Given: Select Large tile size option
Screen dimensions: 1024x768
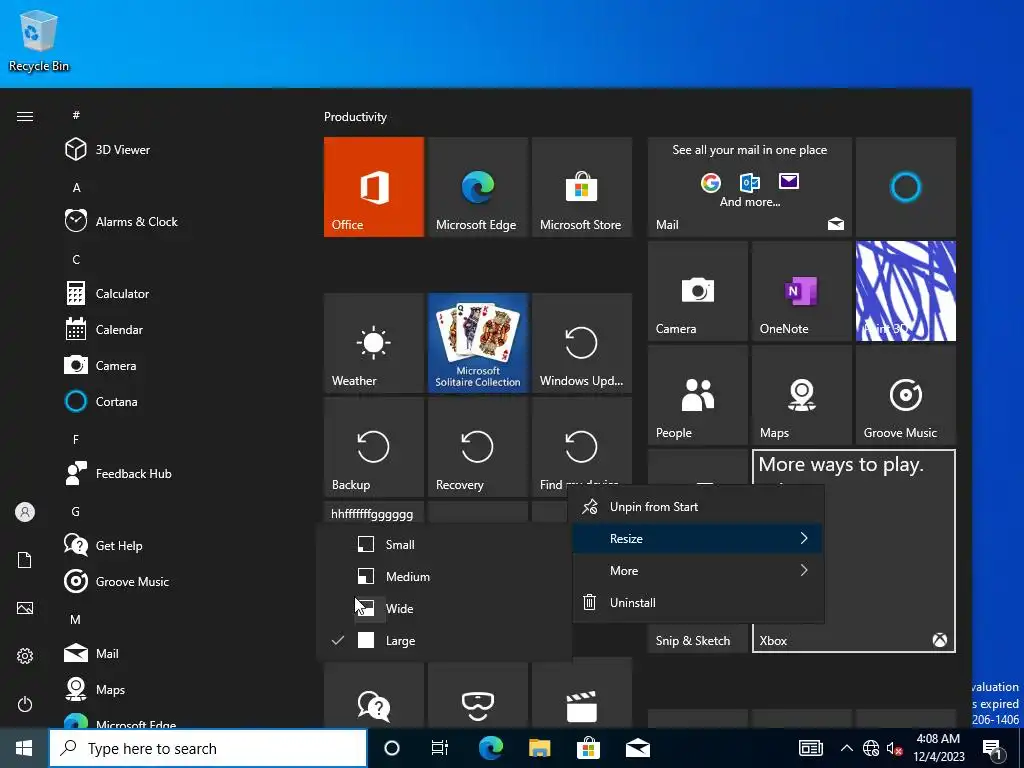Looking at the screenshot, I should coord(444,641).
